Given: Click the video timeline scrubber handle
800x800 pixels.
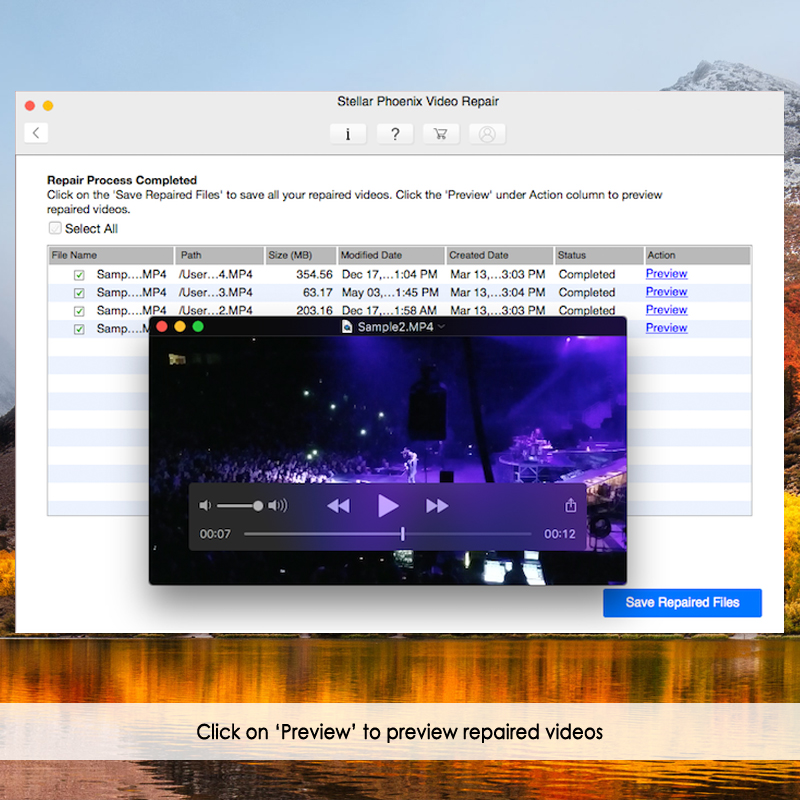Looking at the screenshot, I should click(x=403, y=534).
